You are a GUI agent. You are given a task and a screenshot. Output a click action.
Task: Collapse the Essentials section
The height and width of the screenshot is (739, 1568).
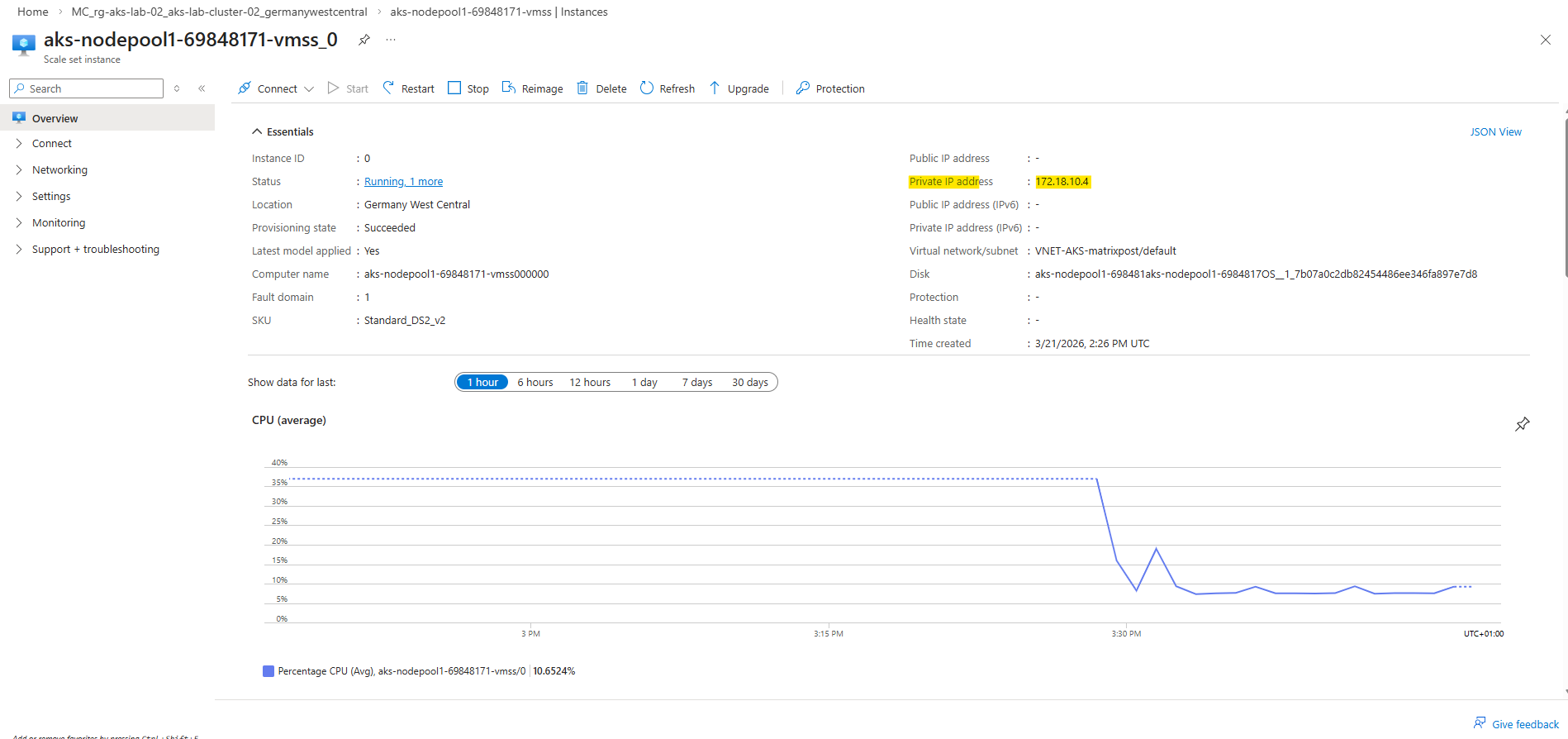coord(257,131)
